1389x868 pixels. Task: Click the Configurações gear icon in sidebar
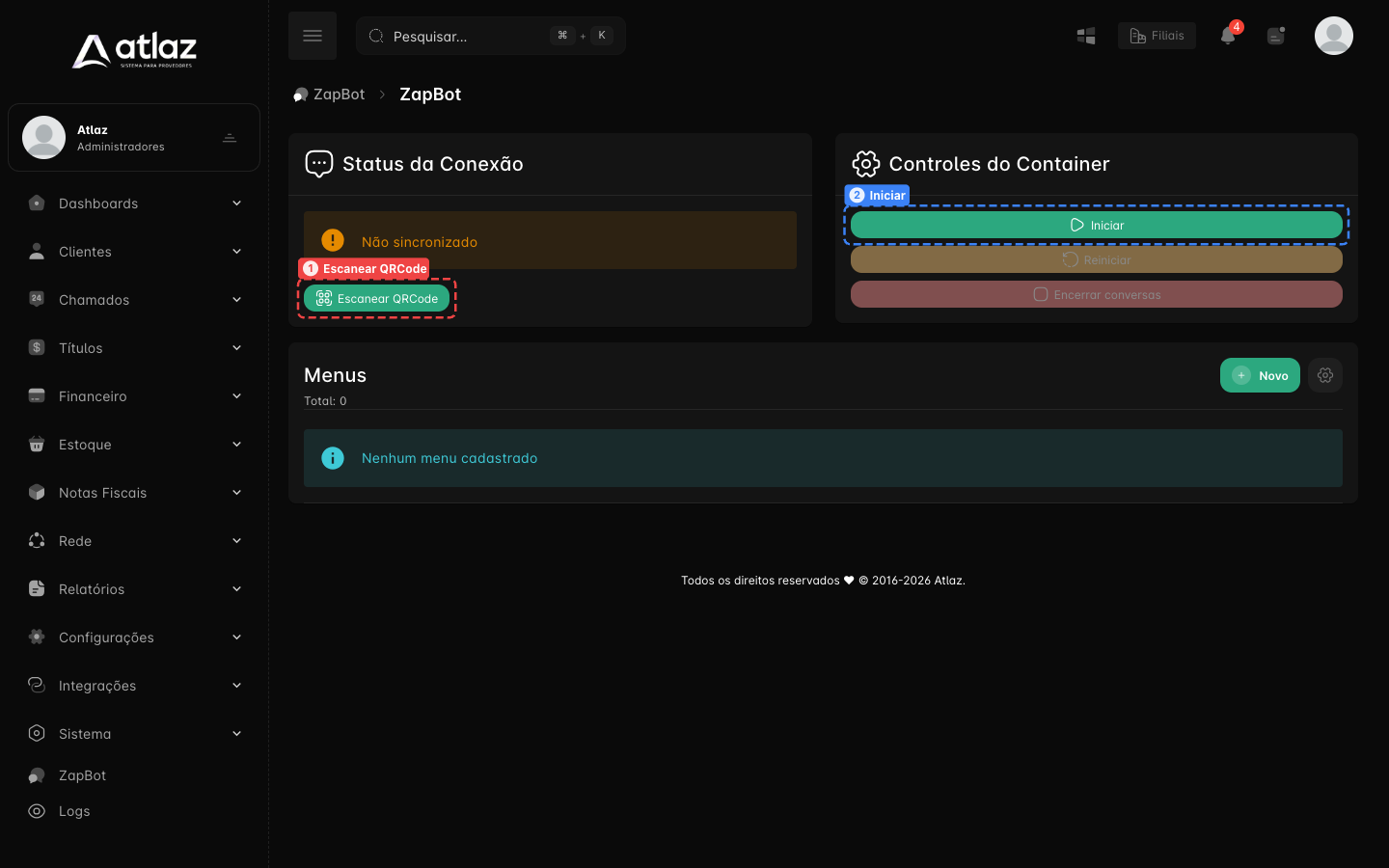37,637
